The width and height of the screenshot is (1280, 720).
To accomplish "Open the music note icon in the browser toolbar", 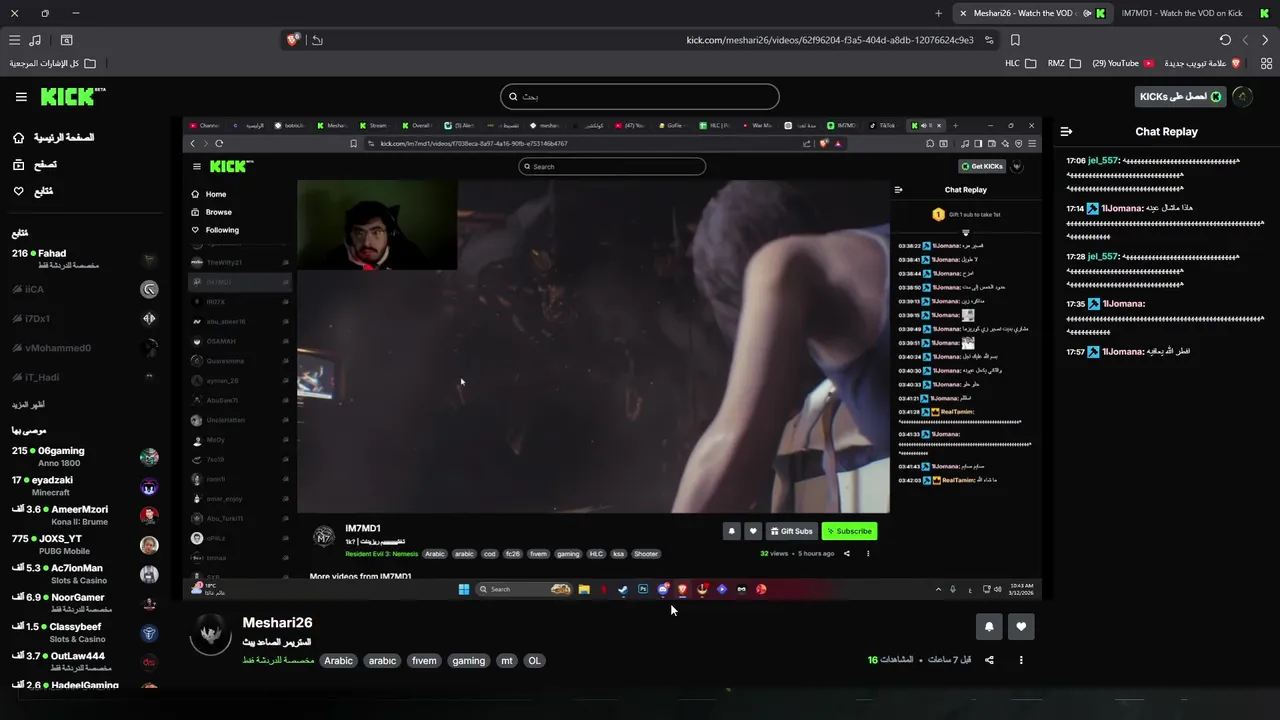I will pos(36,40).
